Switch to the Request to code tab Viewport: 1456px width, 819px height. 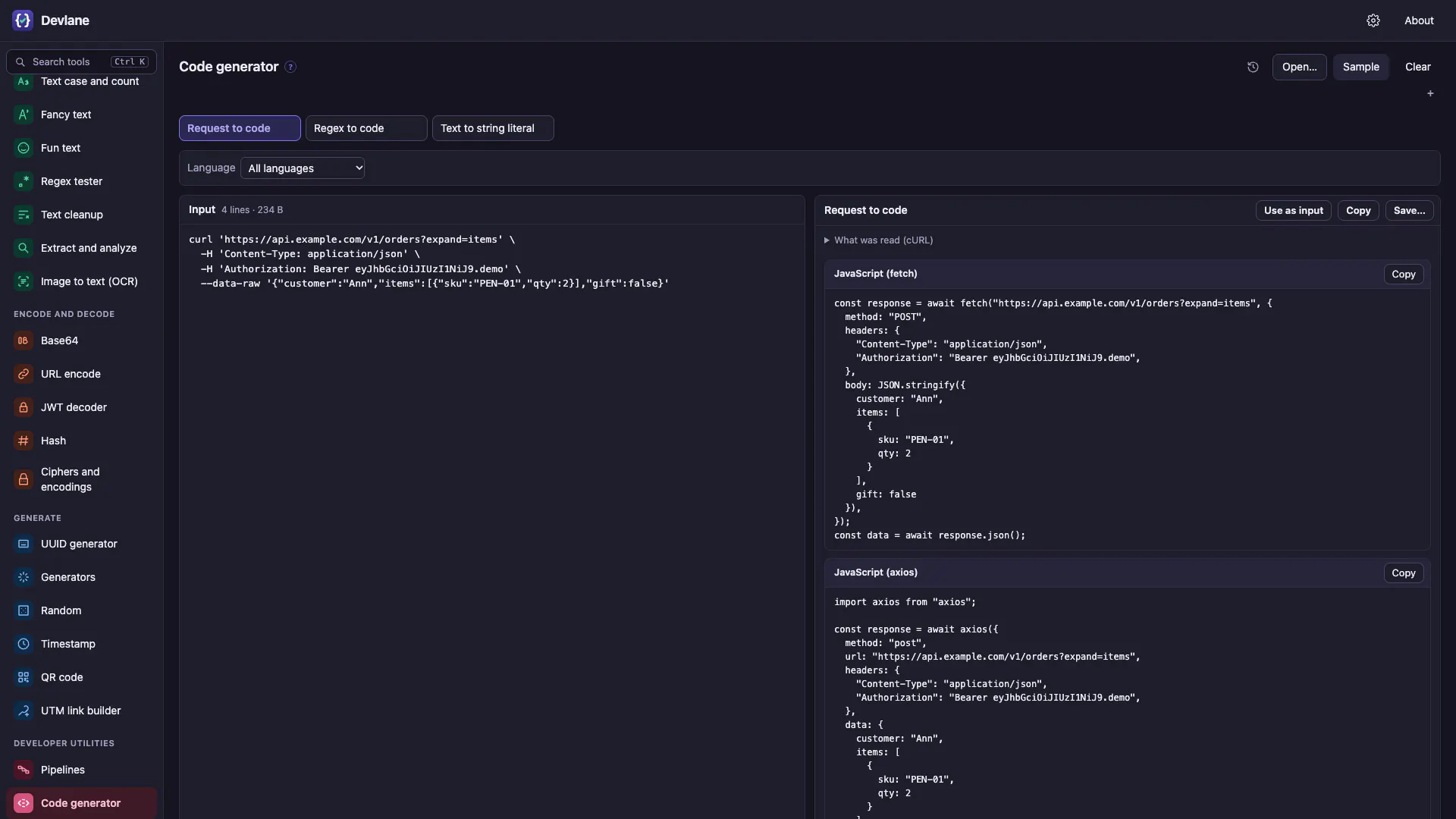[x=240, y=128]
